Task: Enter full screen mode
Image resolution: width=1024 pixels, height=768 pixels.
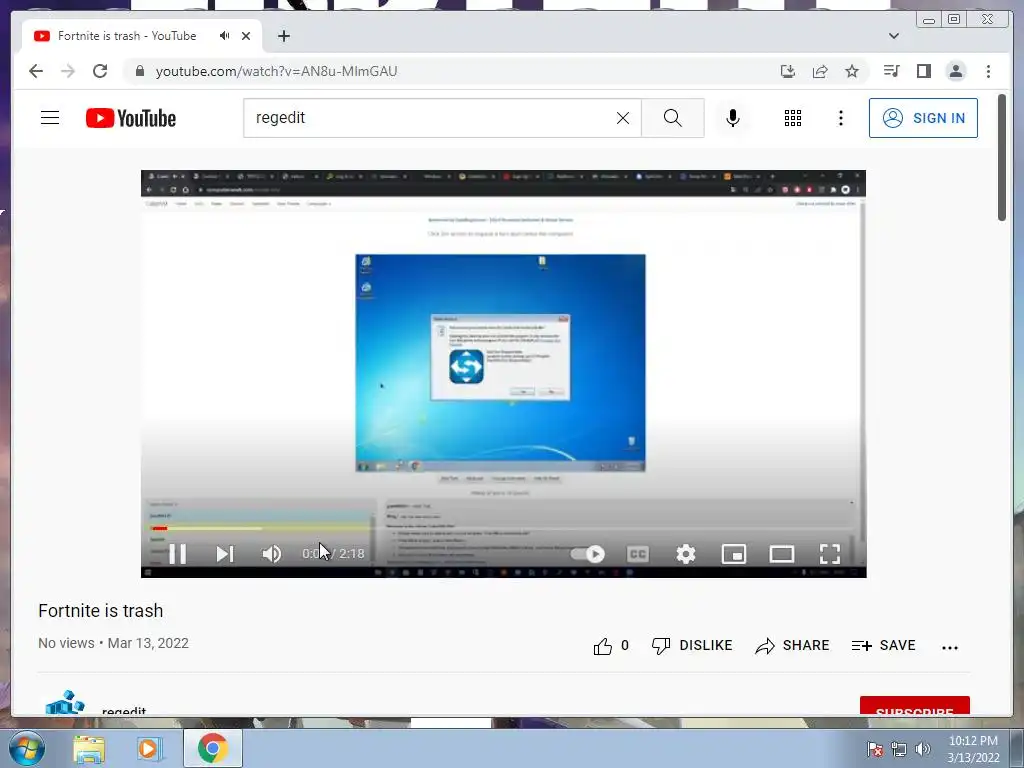Action: [x=830, y=554]
